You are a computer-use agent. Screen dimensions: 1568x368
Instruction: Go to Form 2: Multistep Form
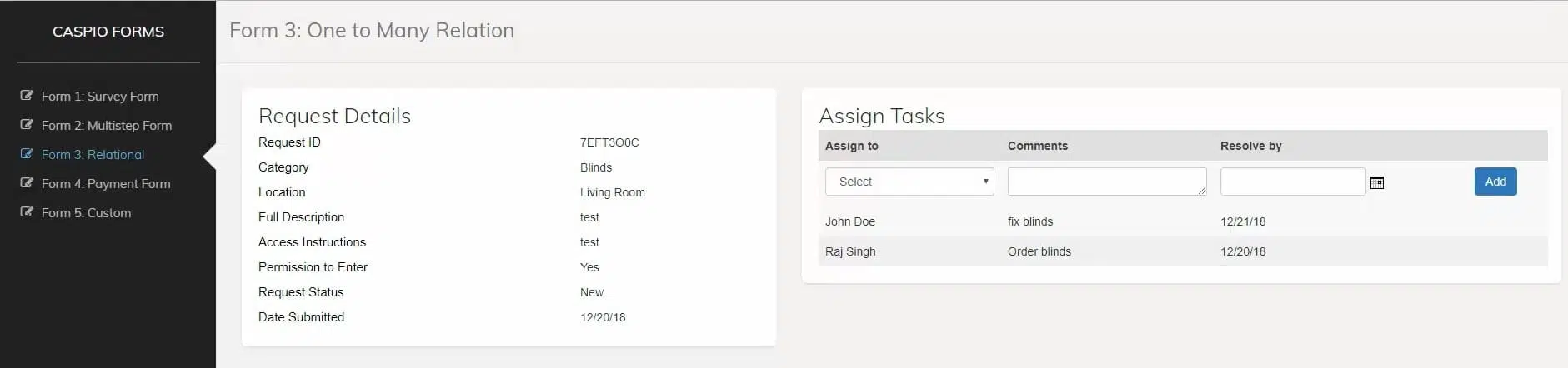[x=107, y=126]
